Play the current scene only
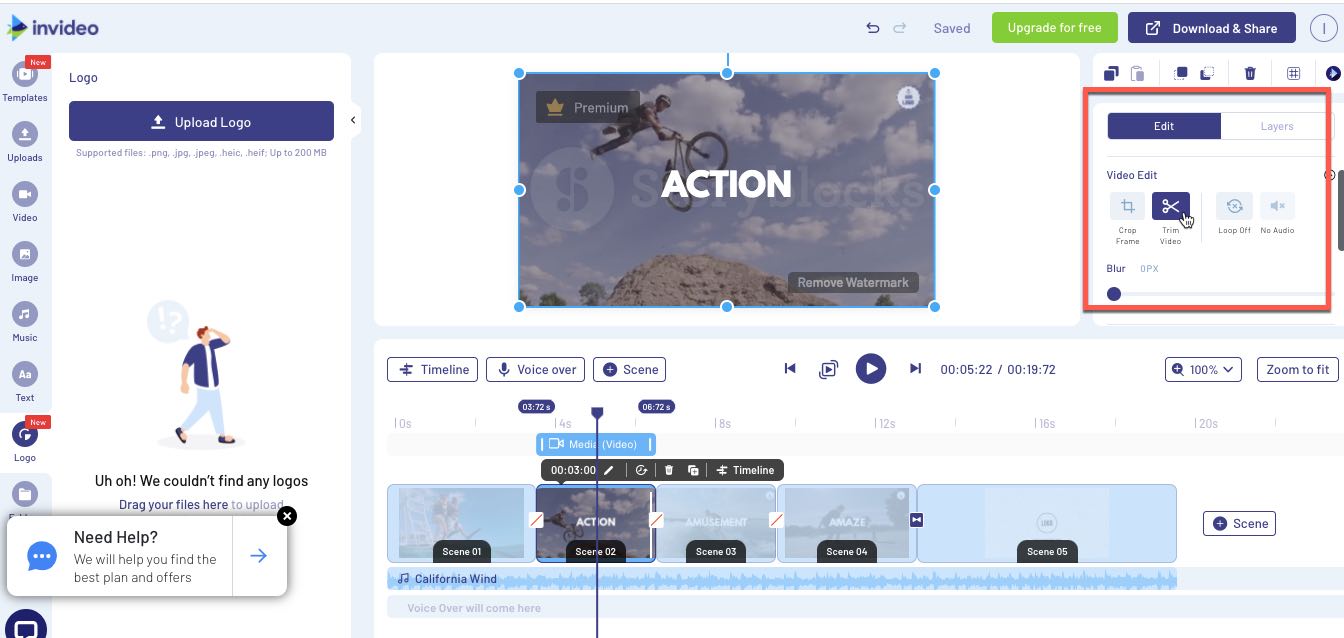Screen dimensions: 1344x638 pyautogui.click(x=828, y=369)
